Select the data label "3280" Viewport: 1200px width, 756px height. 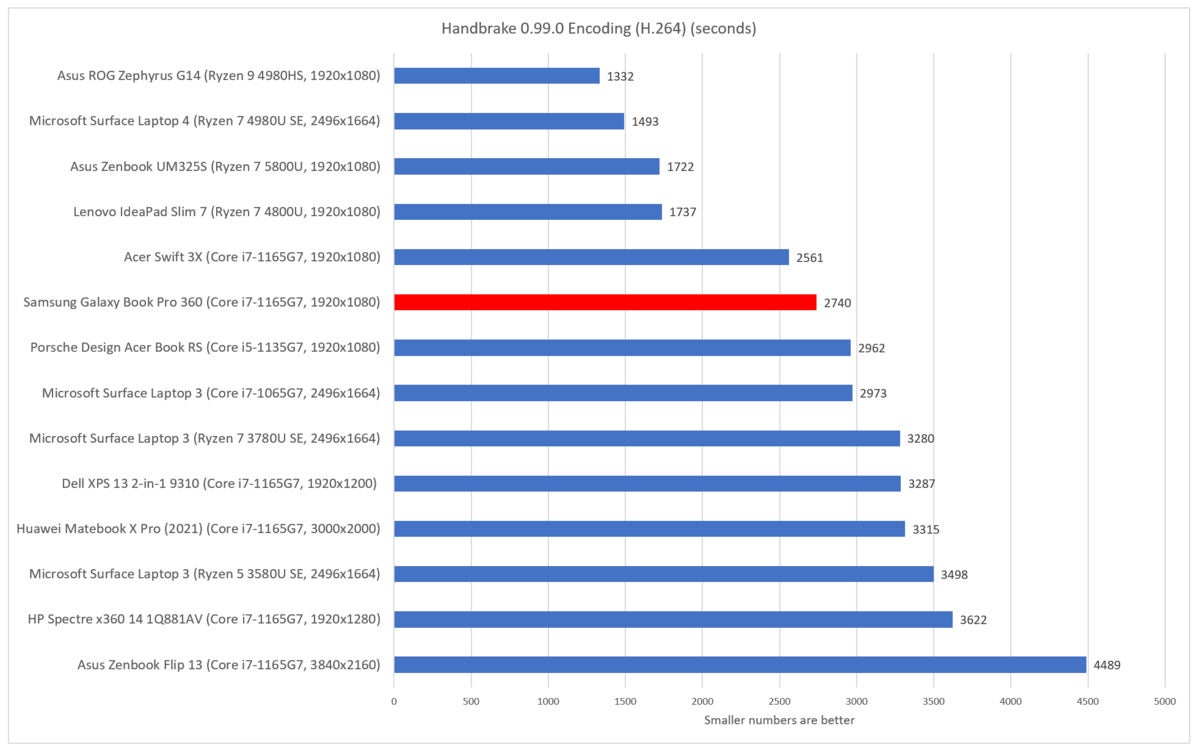(920, 439)
